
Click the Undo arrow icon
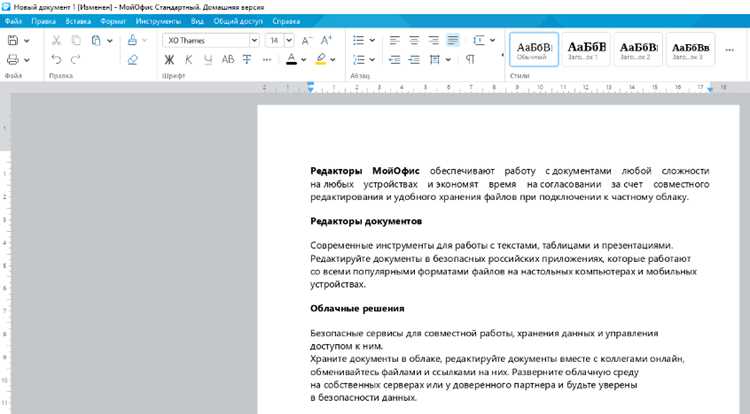click(x=56, y=60)
